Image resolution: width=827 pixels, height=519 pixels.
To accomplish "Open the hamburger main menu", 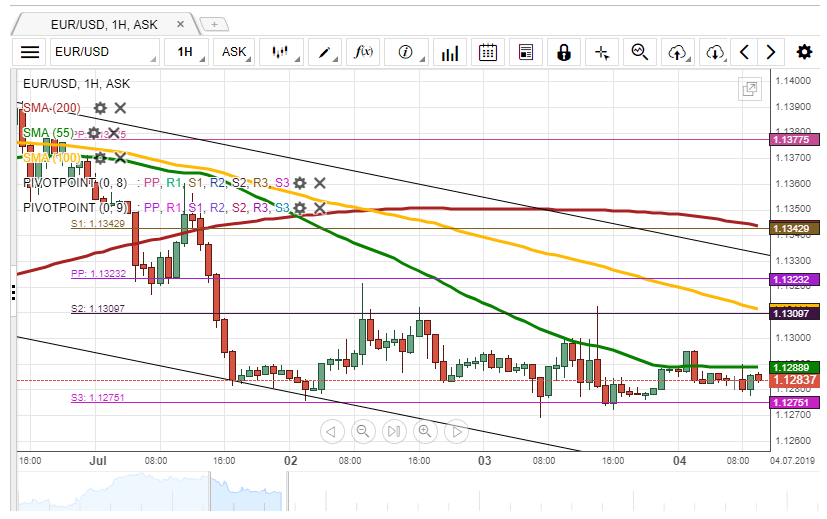I will click(30, 52).
